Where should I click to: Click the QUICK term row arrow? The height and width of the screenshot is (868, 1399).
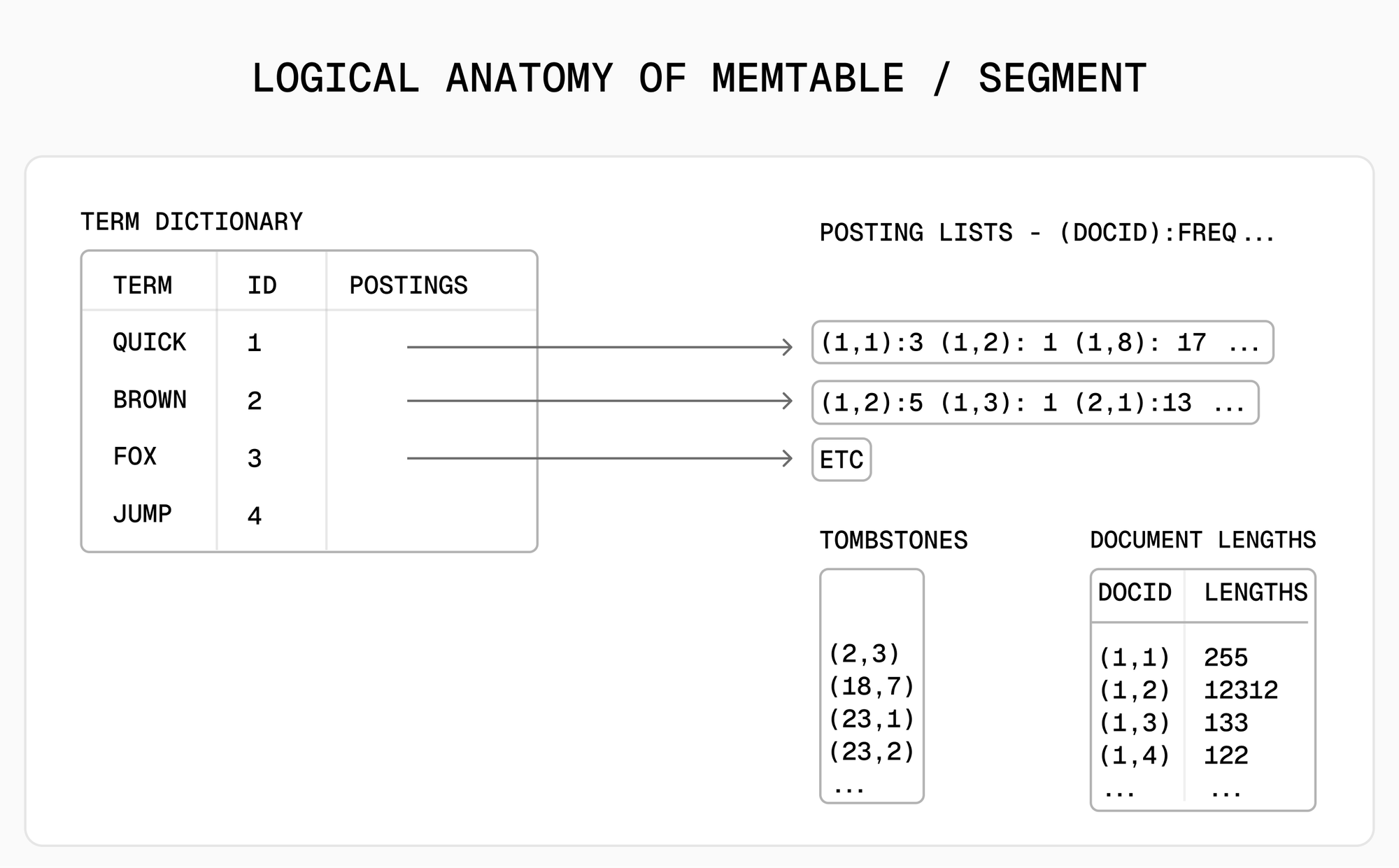click(599, 347)
